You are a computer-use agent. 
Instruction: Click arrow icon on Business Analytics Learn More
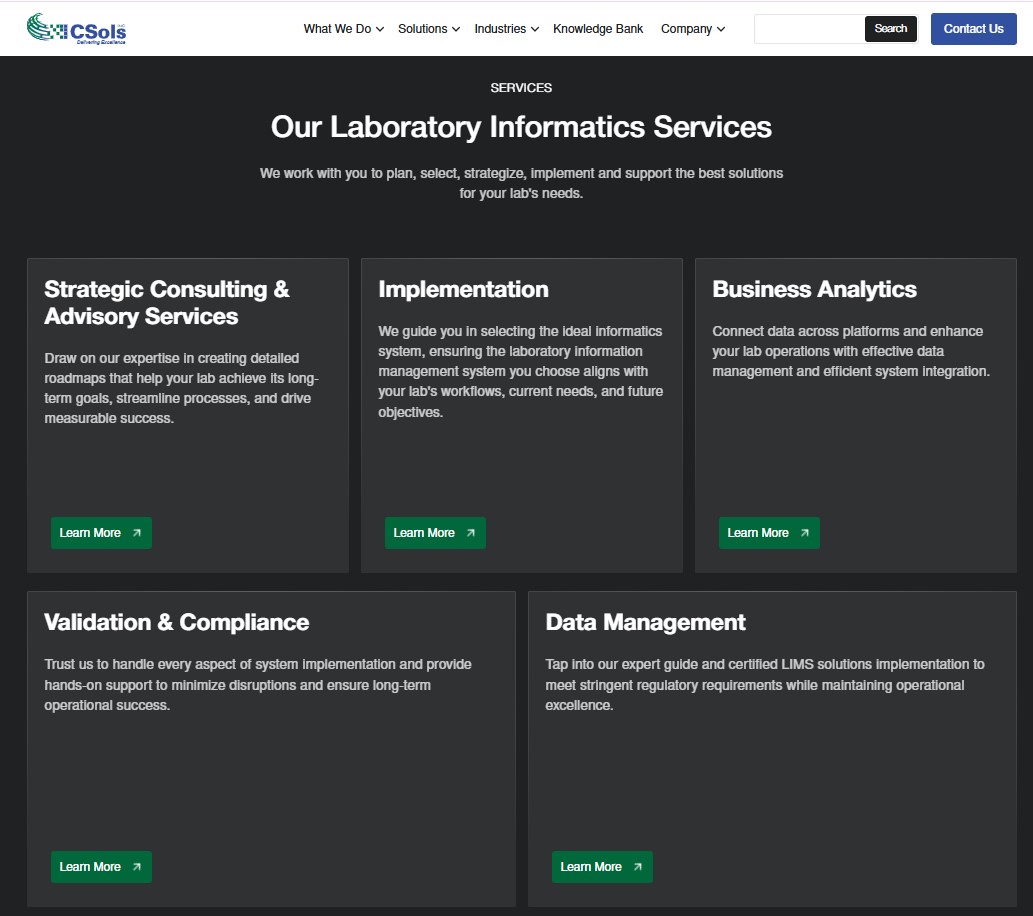[x=805, y=533]
